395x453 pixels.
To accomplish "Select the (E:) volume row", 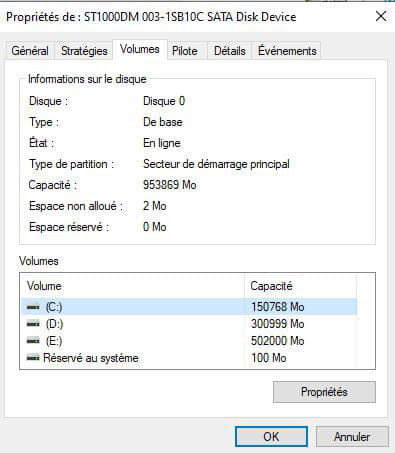I will 189,341.
